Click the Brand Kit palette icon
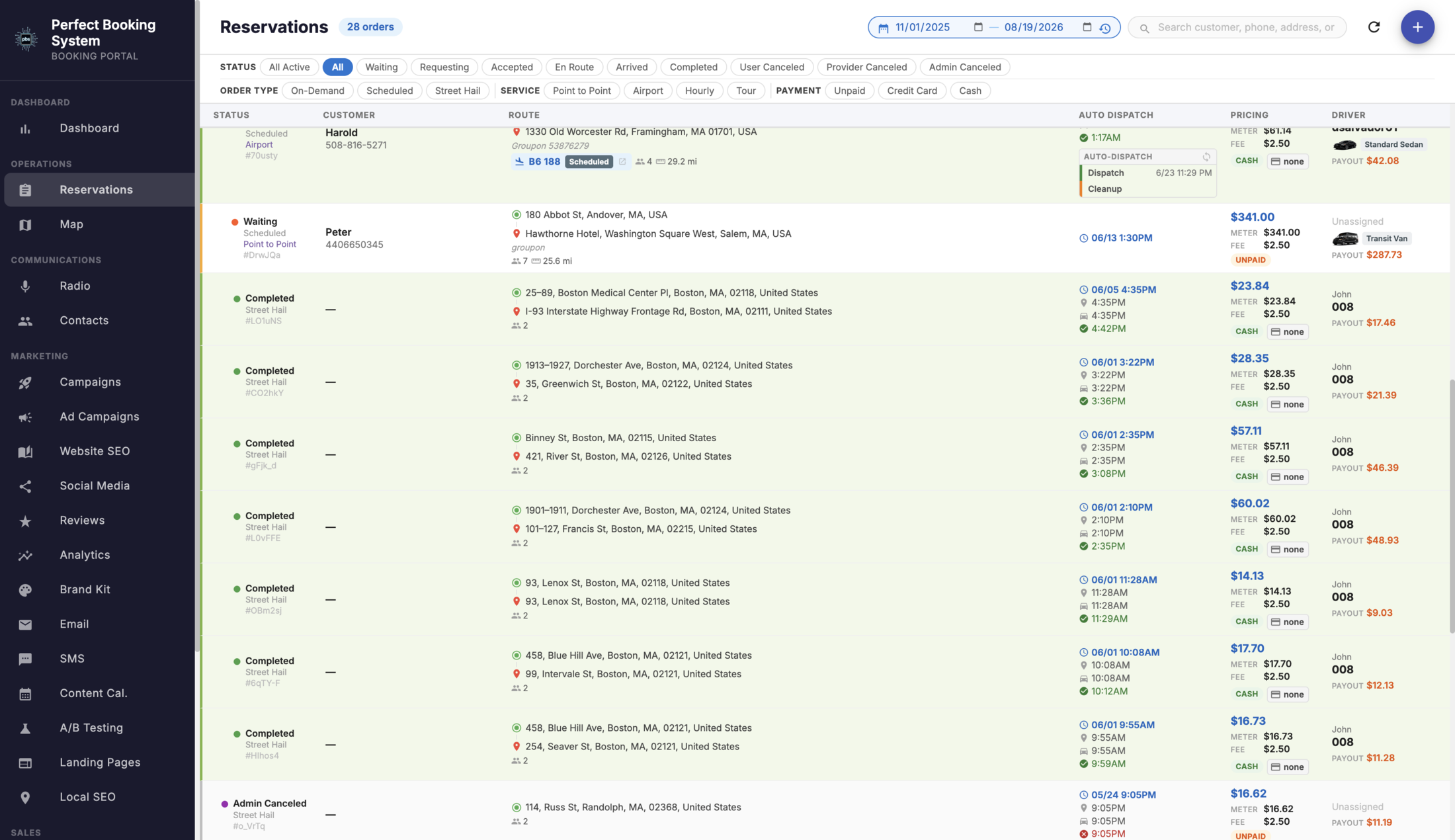Screen dimensions: 1455x840 (x=25, y=590)
